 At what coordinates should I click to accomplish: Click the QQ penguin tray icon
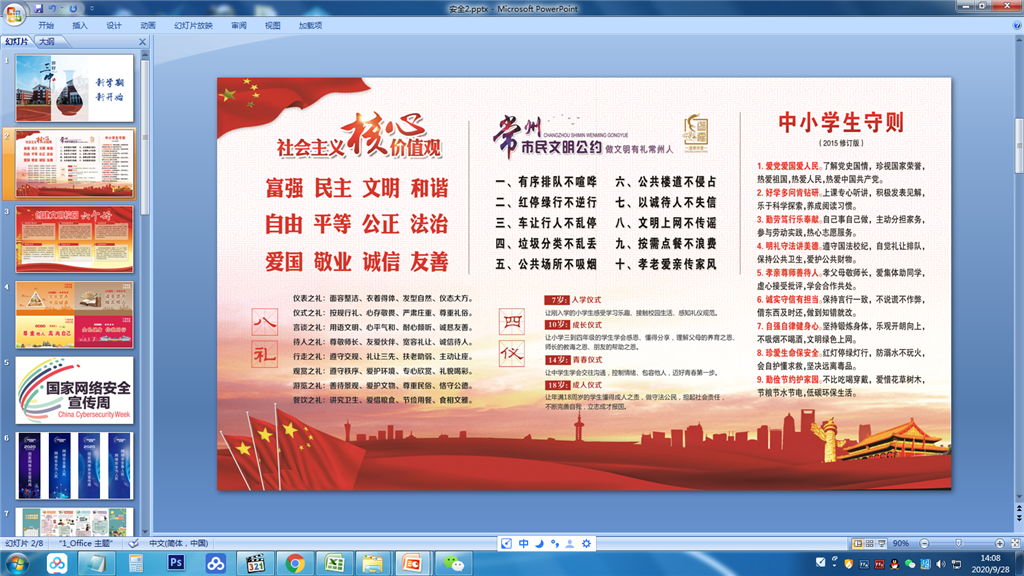tap(894, 564)
